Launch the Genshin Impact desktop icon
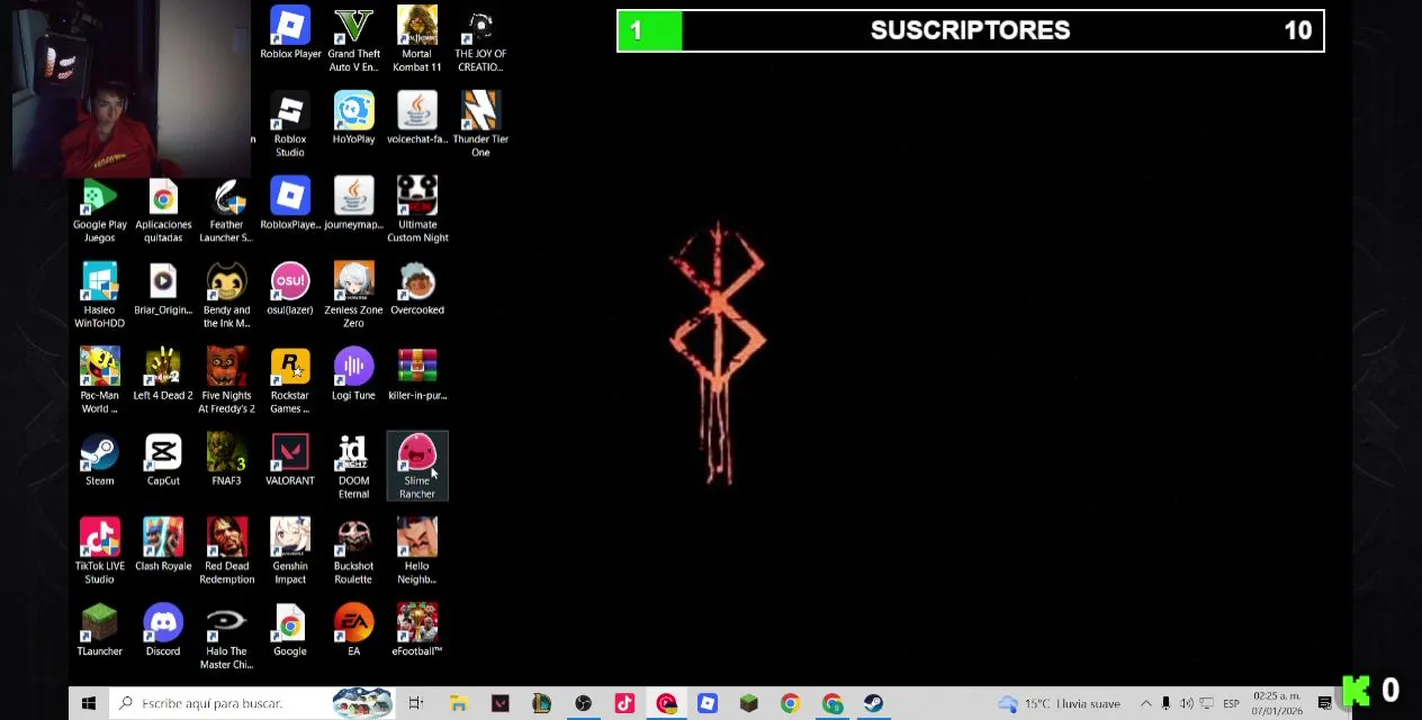Screen dimensions: 1422x720 pyautogui.click(x=290, y=551)
